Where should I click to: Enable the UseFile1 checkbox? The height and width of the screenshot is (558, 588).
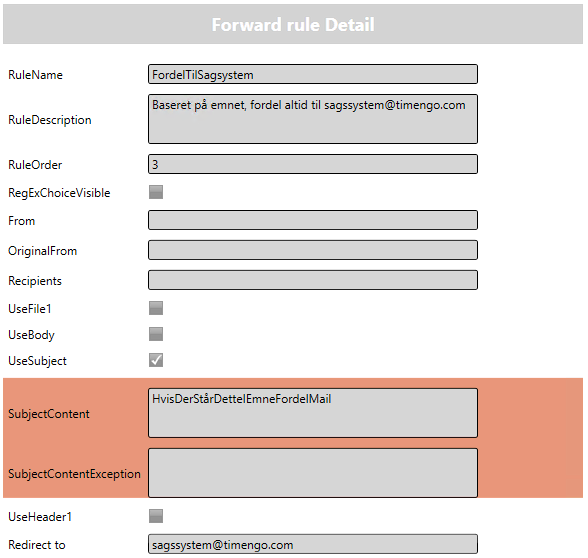(x=156, y=308)
